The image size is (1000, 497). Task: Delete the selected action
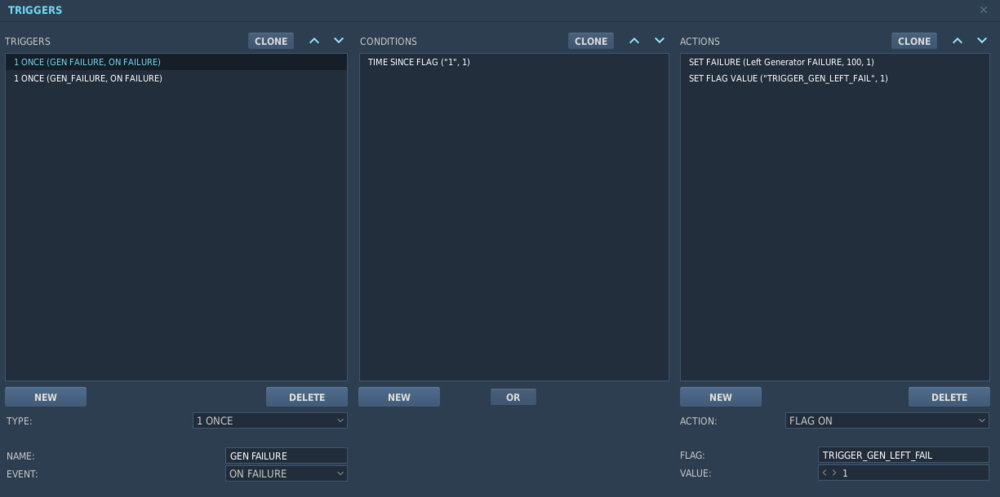pyautogui.click(x=949, y=397)
